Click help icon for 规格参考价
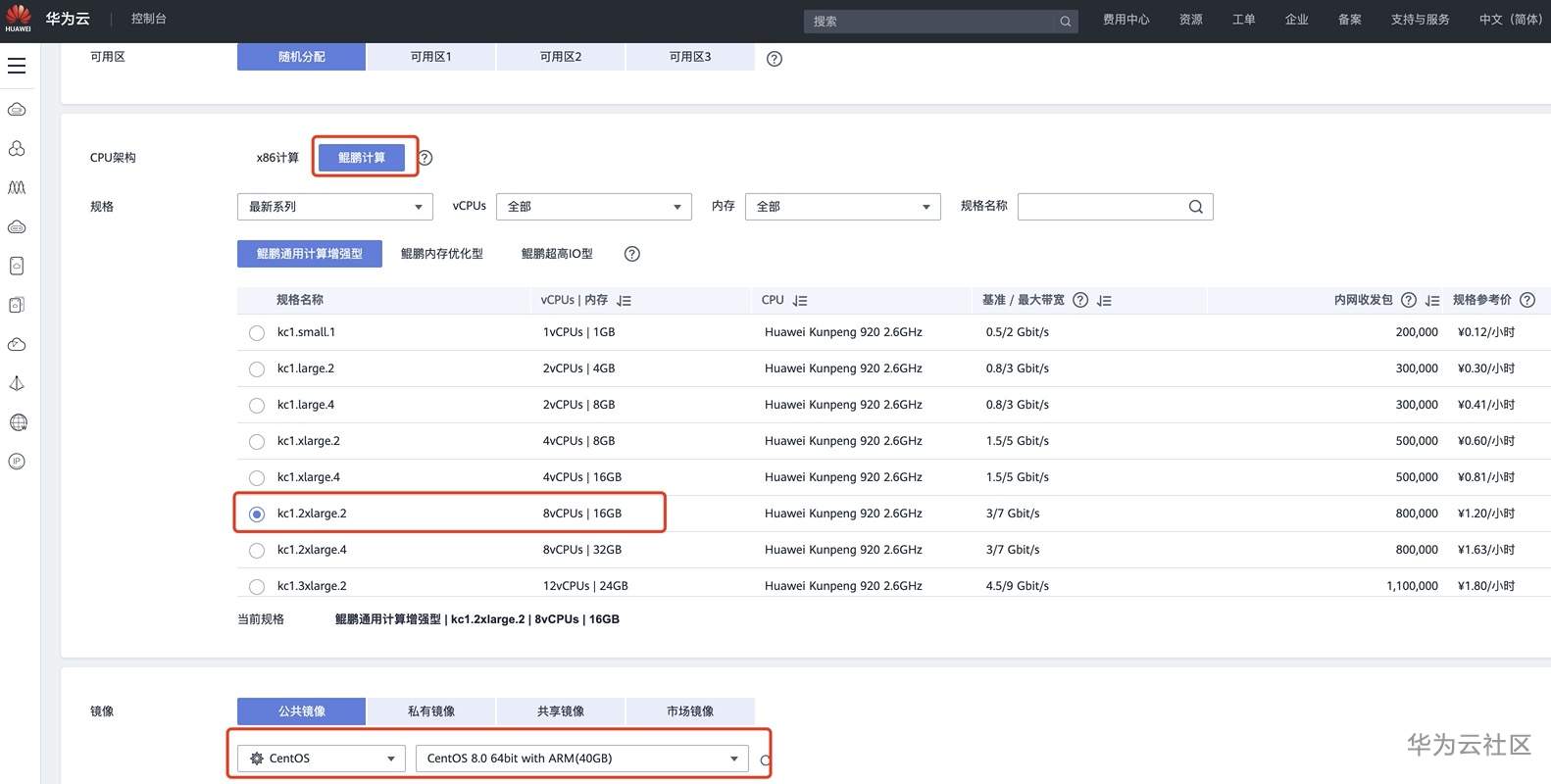This screenshot has height=784, width=1551. click(x=1527, y=300)
